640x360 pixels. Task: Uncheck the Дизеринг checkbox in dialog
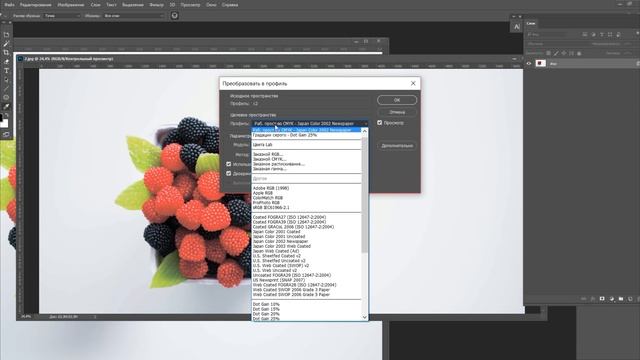(x=229, y=173)
